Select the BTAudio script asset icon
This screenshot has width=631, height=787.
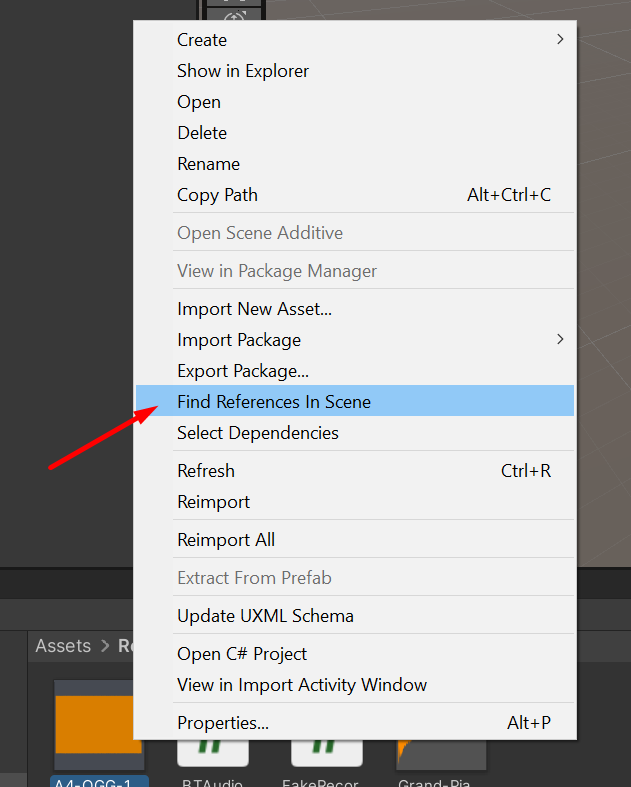[213, 752]
